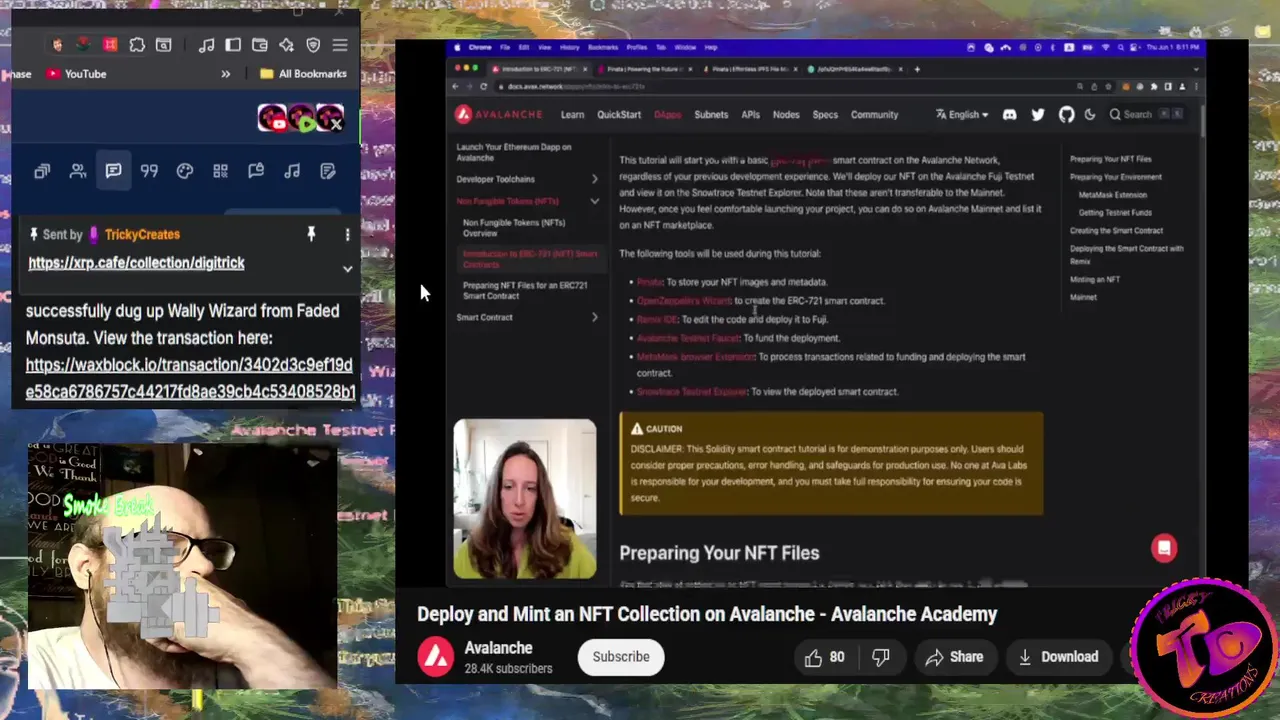Click the red screenshot capture extension icon
The height and width of the screenshot is (720, 1280).
pos(110,45)
